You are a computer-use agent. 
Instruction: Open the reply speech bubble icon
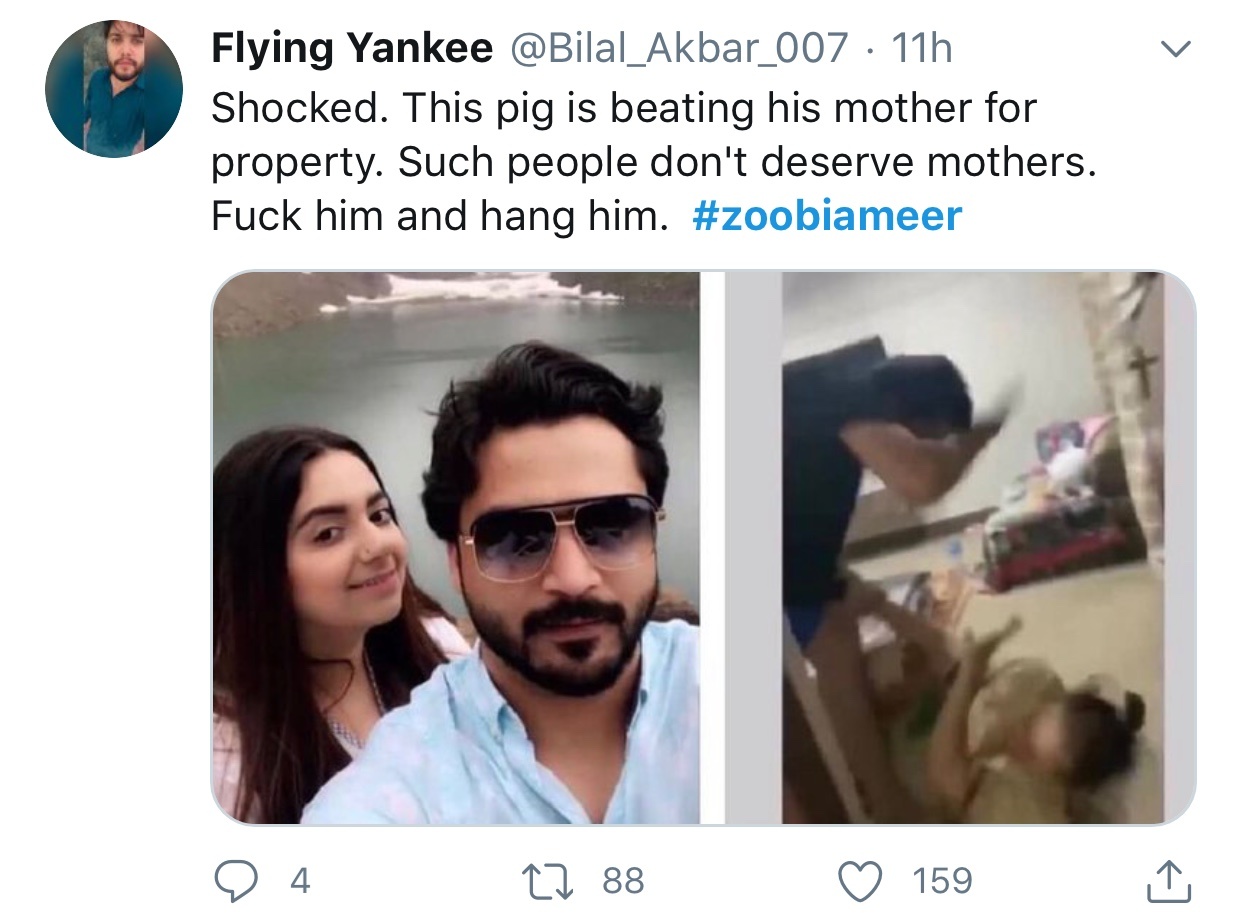click(238, 880)
